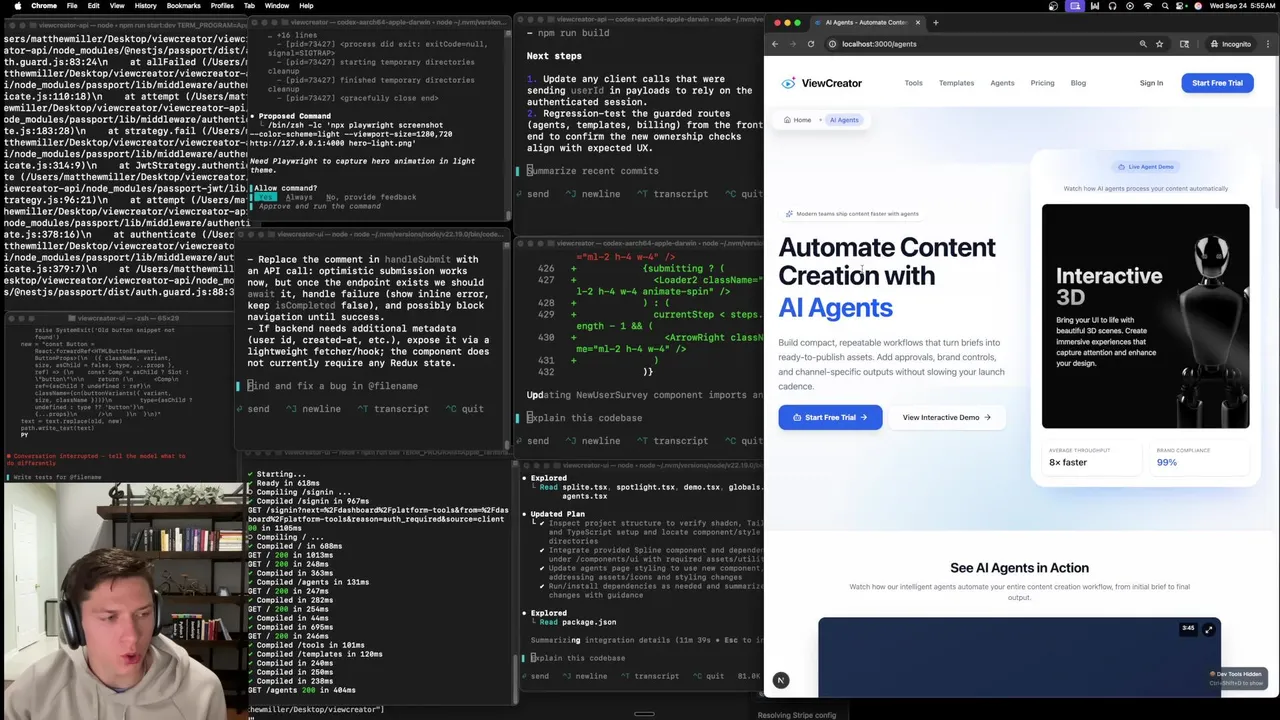Click Resolving Stripe config status text
Viewport: 1280px width, 720px height.
796,715
